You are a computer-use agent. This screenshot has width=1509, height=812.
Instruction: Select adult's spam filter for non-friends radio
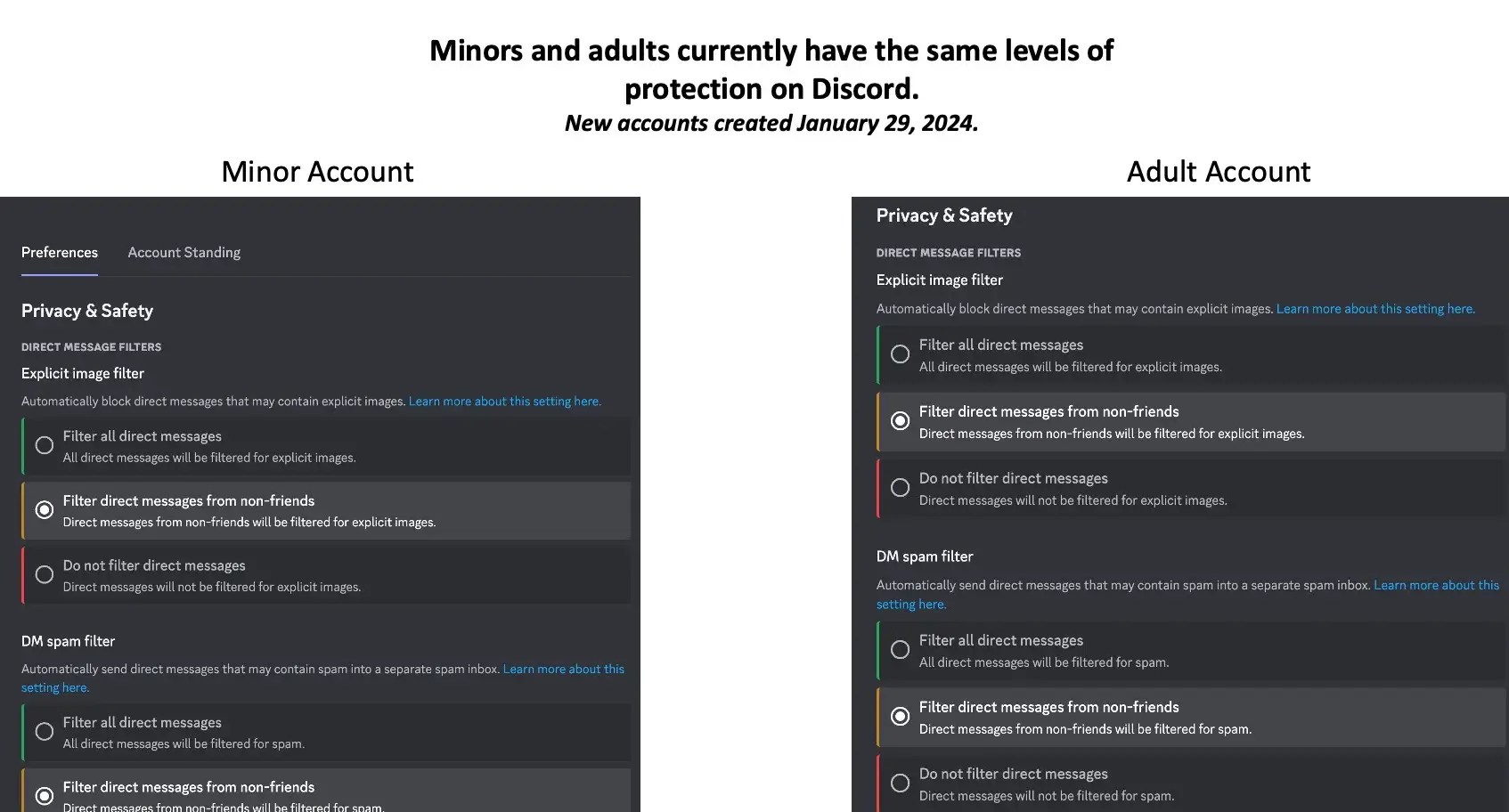(x=901, y=717)
